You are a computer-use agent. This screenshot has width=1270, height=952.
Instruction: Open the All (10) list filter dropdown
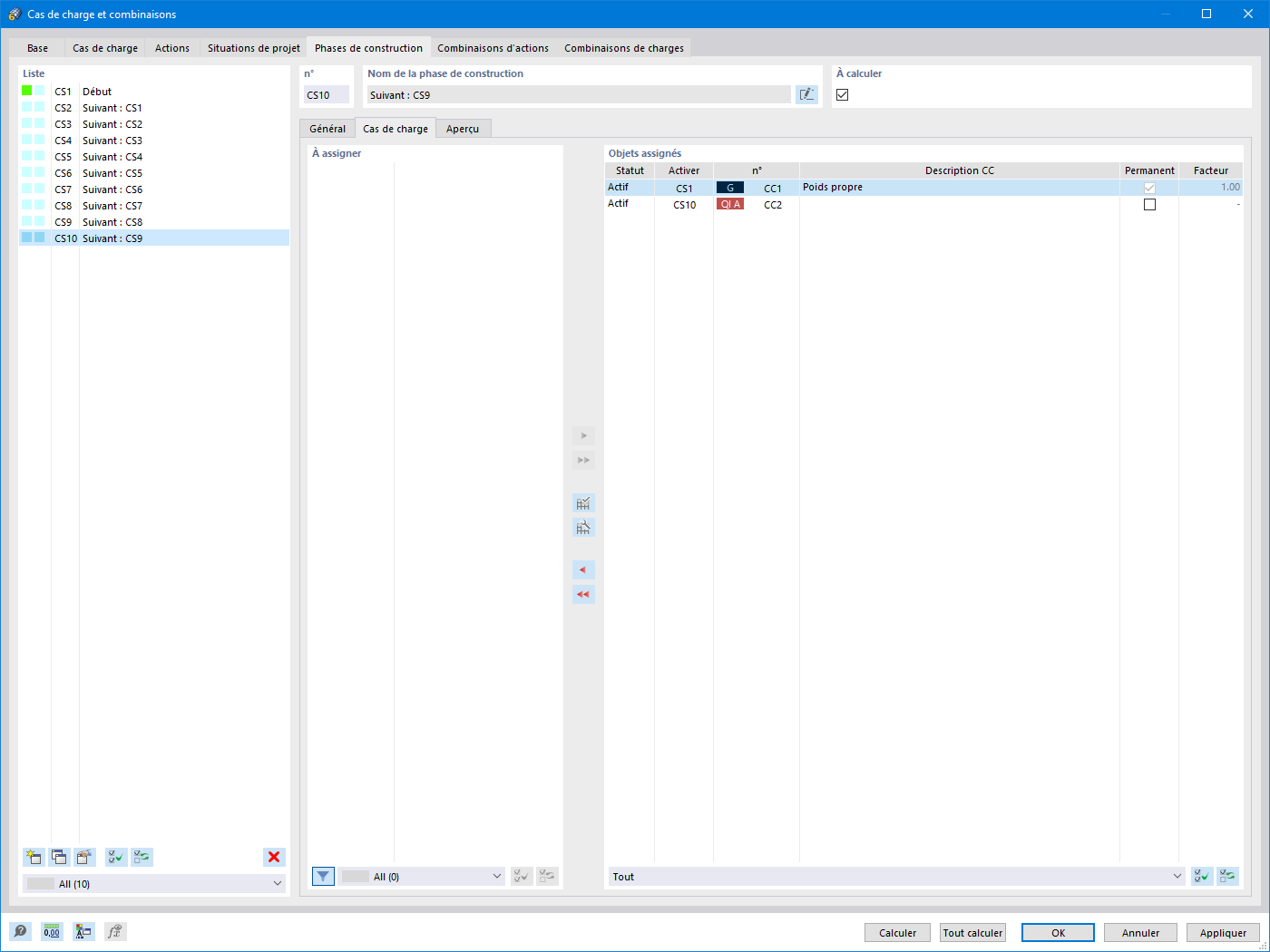(154, 884)
